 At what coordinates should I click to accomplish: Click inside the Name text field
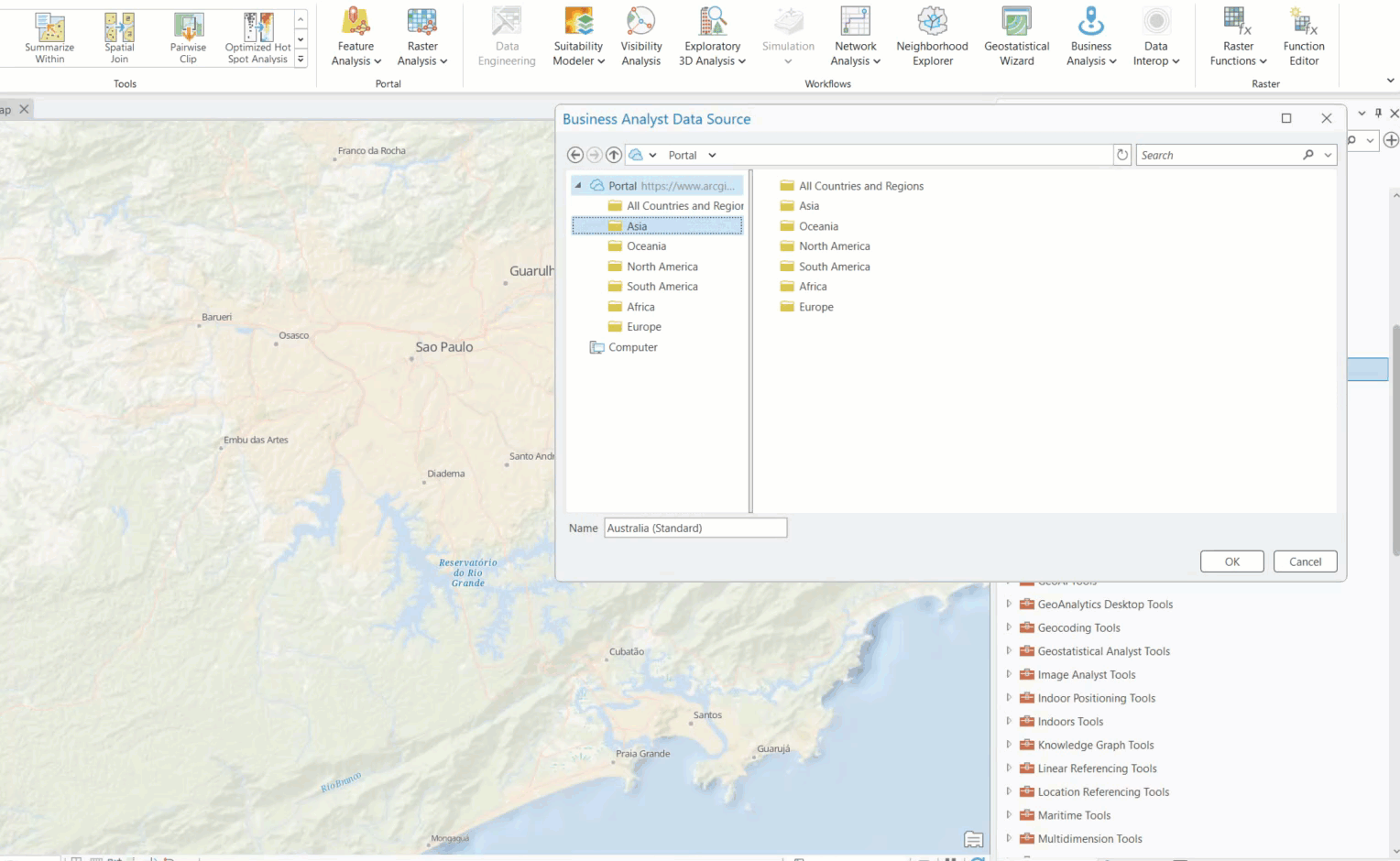[x=695, y=528]
